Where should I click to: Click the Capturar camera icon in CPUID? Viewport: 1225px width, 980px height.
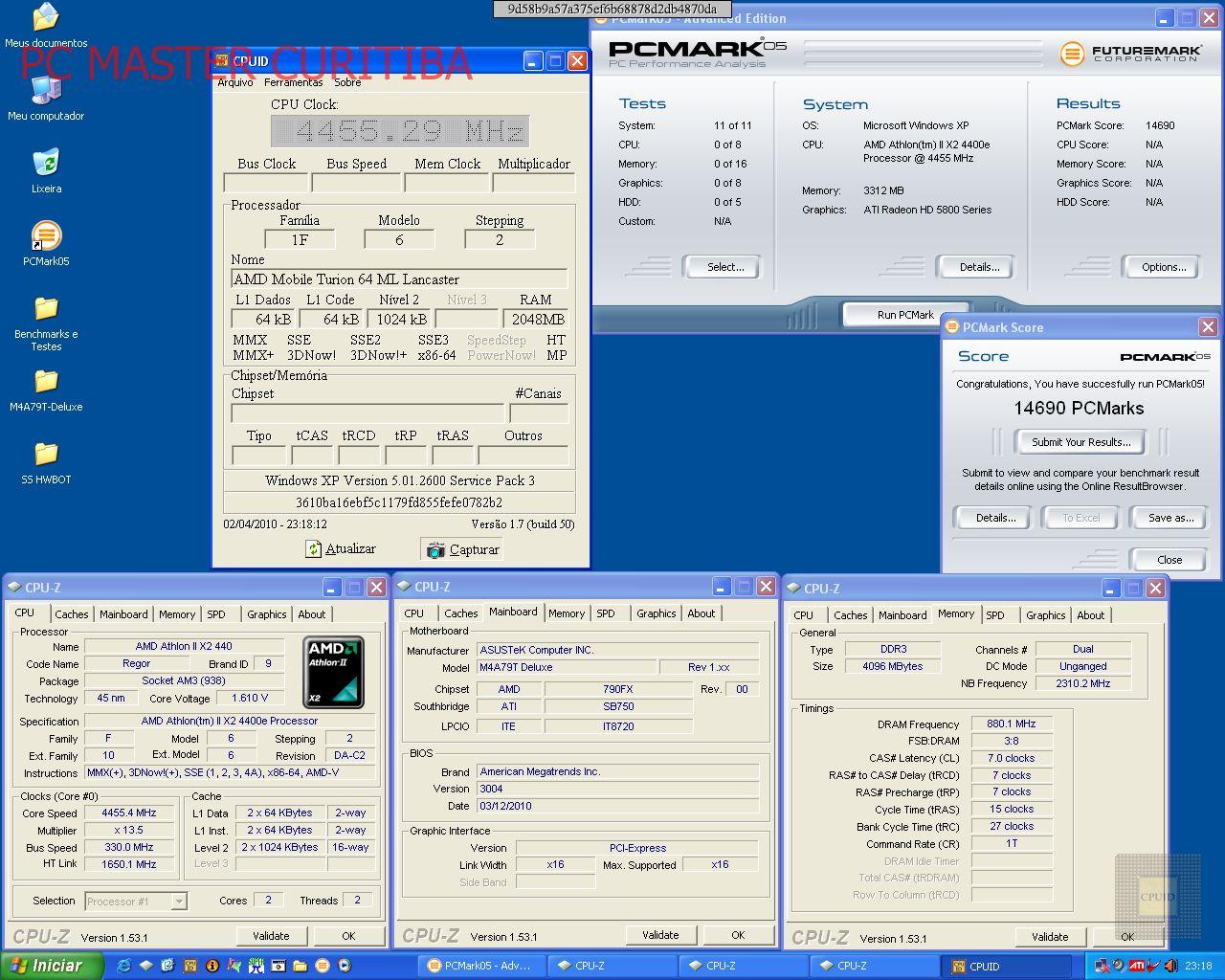435,549
